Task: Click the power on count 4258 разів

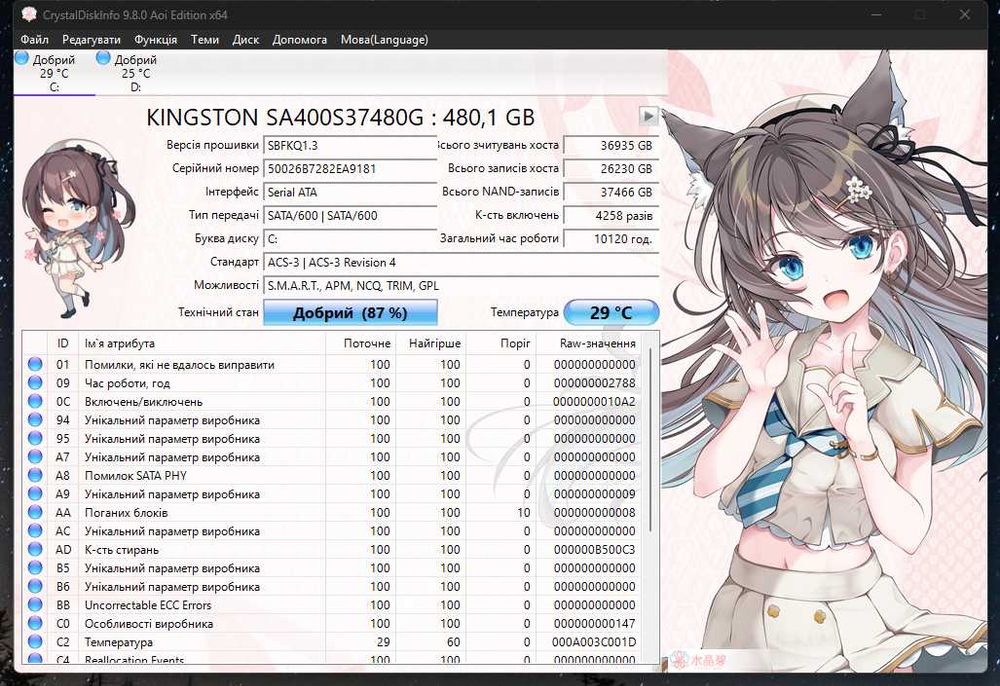Action: click(611, 215)
